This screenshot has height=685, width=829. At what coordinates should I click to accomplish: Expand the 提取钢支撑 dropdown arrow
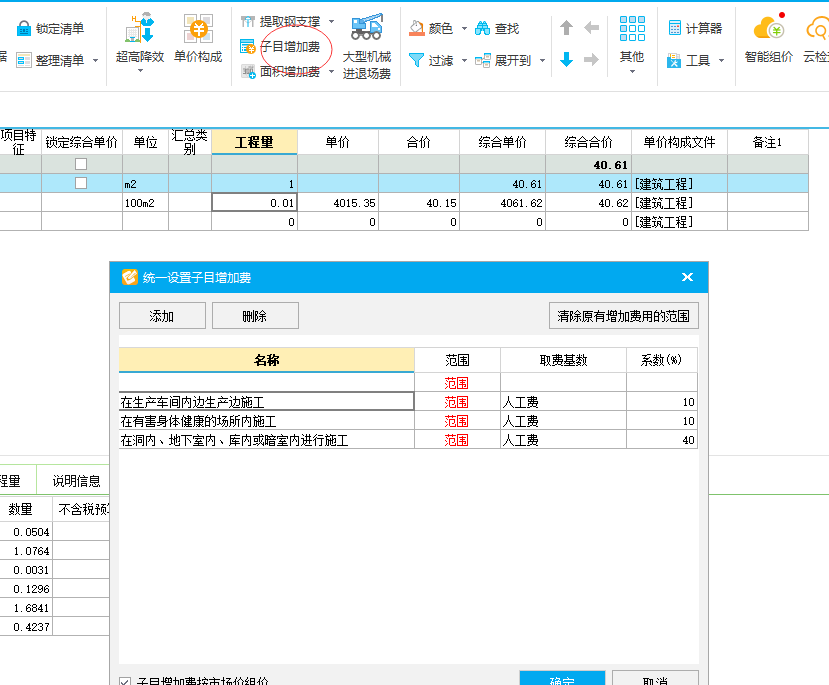tap(331, 22)
